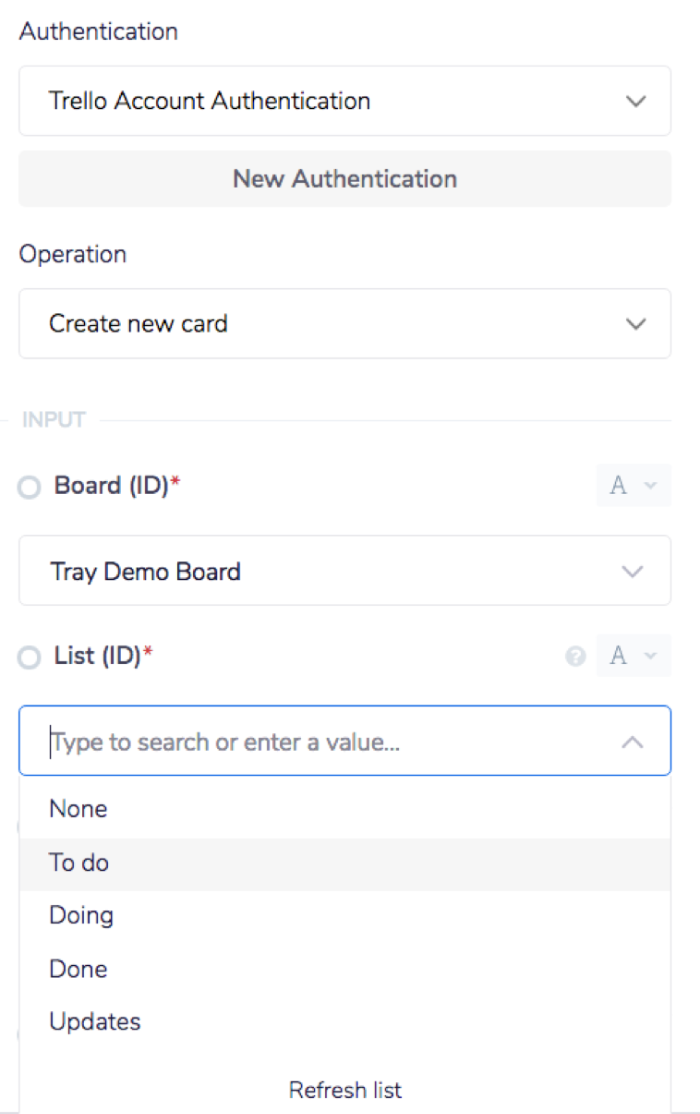Collapse the list search dropdown chevron
This screenshot has height=1114, width=700.
(x=632, y=741)
